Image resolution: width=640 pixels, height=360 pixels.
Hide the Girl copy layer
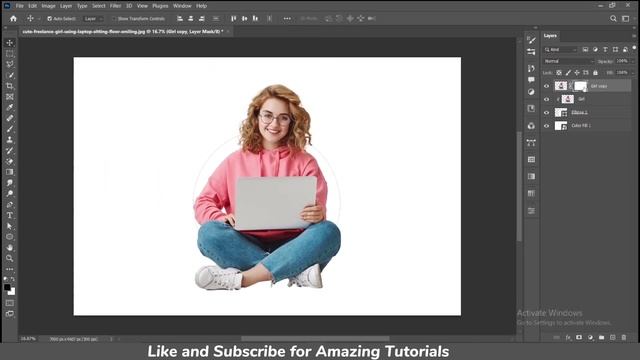(547, 86)
